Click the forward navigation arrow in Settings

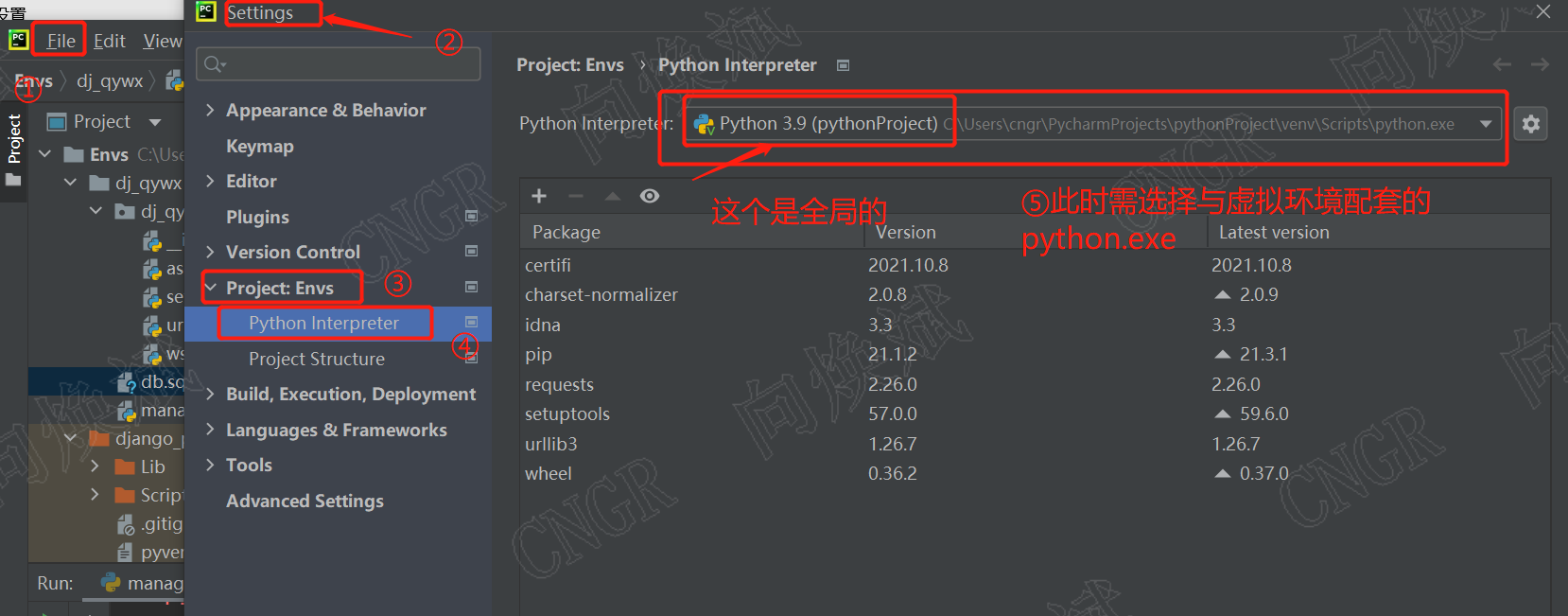tap(1540, 64)
